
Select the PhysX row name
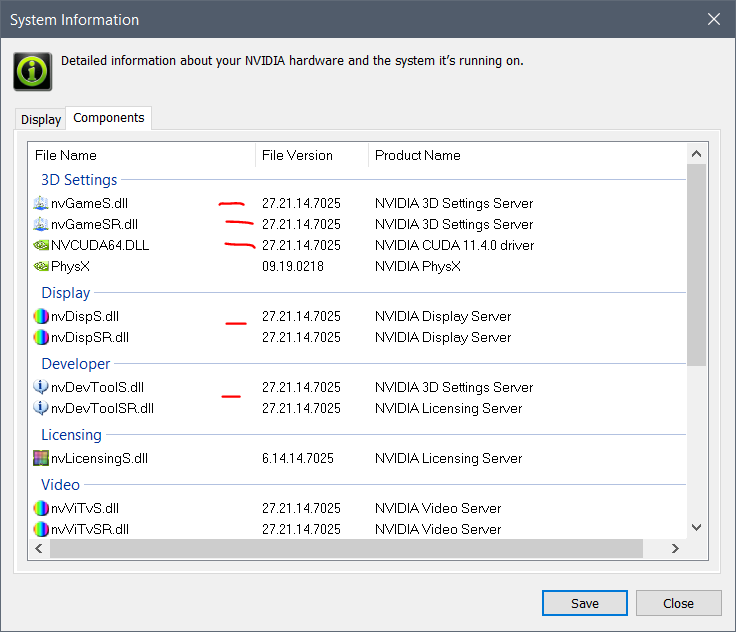click(x=70, y=266)
